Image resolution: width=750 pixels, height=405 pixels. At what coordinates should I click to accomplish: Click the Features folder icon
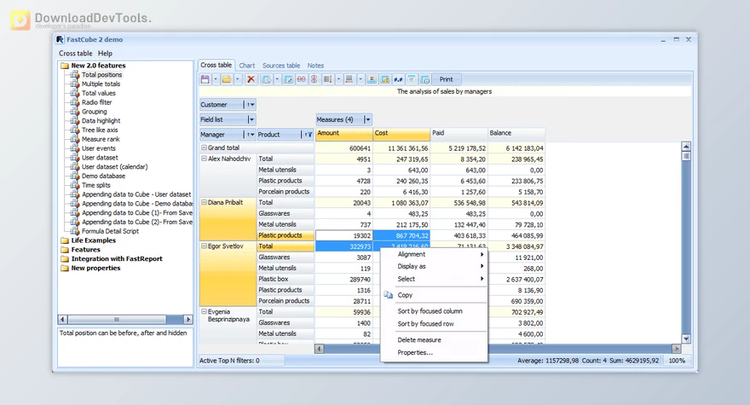(x=65, y=250)
